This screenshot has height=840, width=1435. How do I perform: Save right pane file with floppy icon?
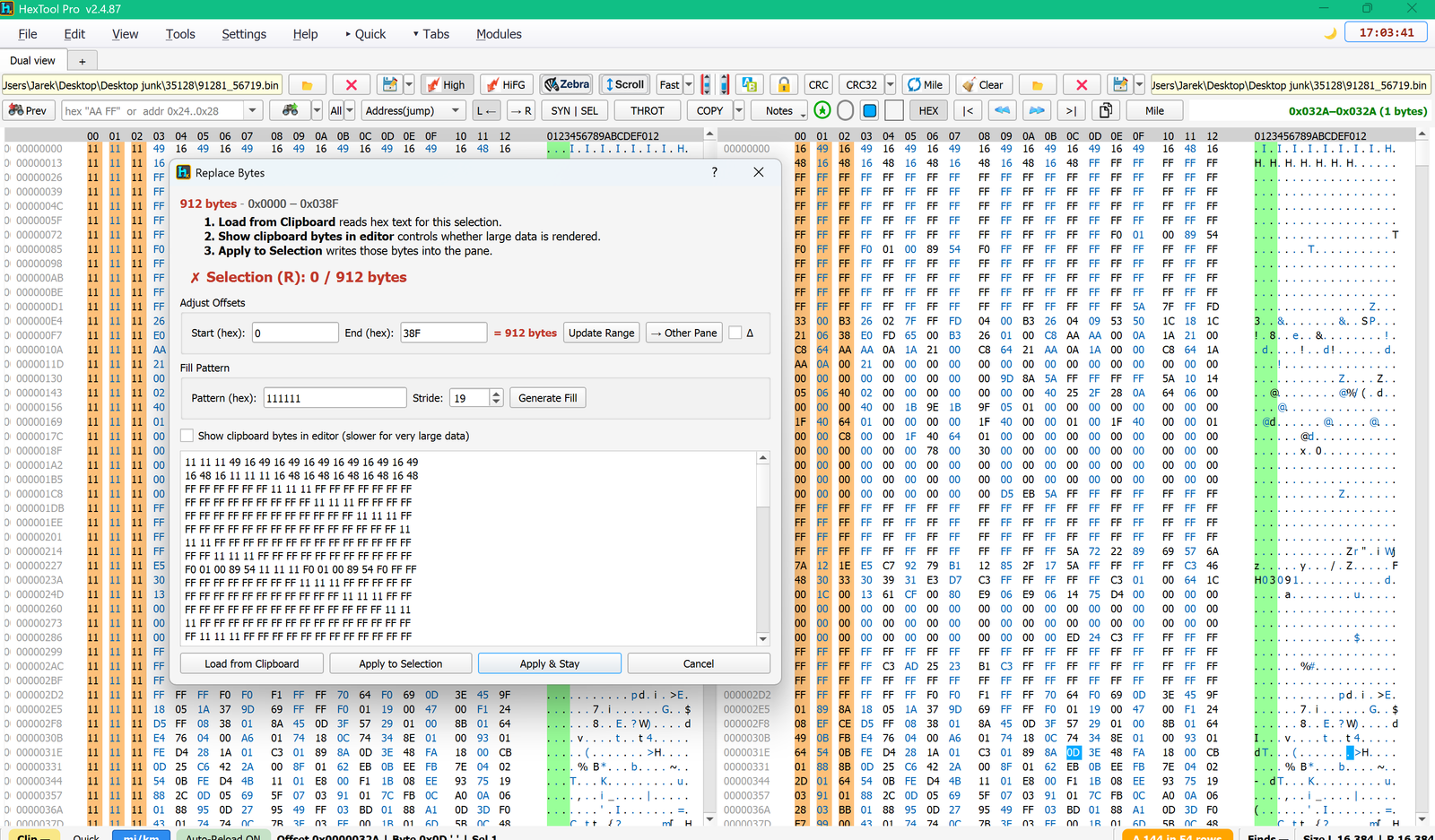(1120, 85)
